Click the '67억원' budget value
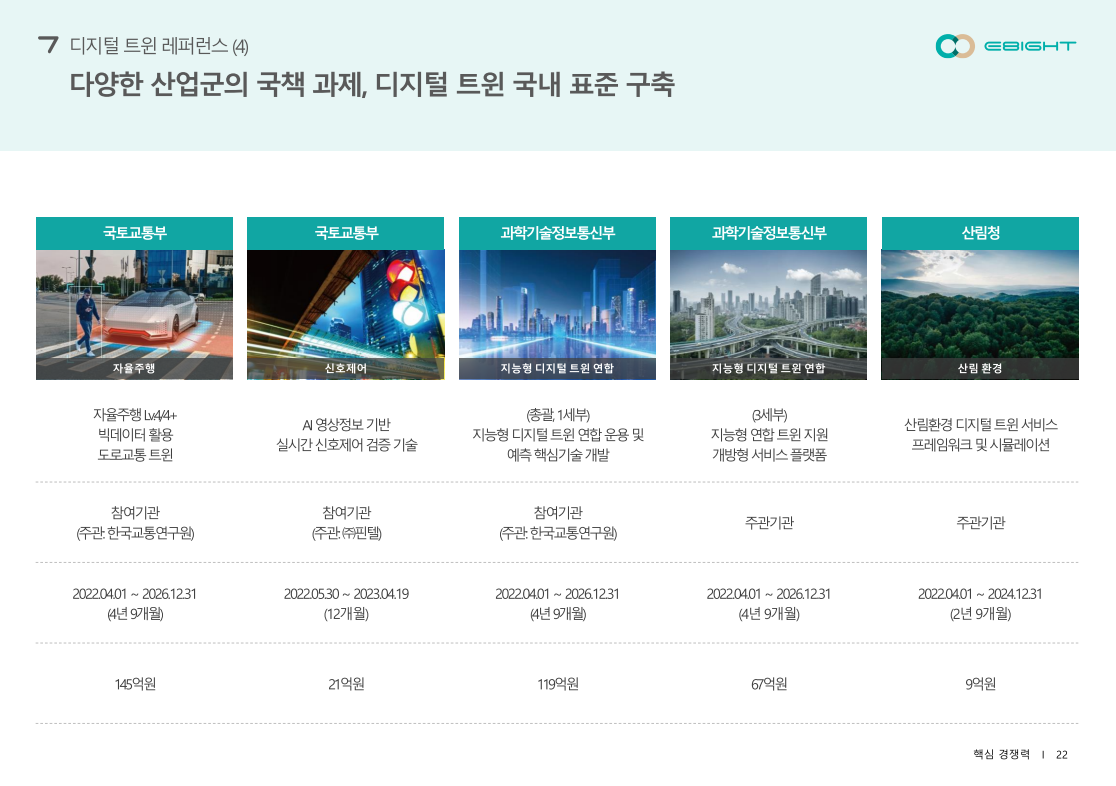Image resolution: width=1116 pixels, height=786 pixels. click(x=769, y=684)
